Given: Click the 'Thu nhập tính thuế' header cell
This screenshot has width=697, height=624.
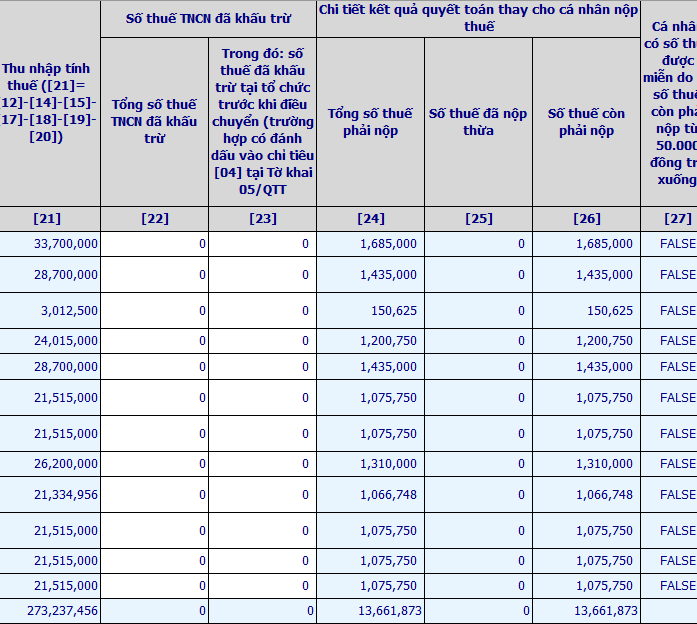Looking at the screenshot, I should click(x=48, y=103).
